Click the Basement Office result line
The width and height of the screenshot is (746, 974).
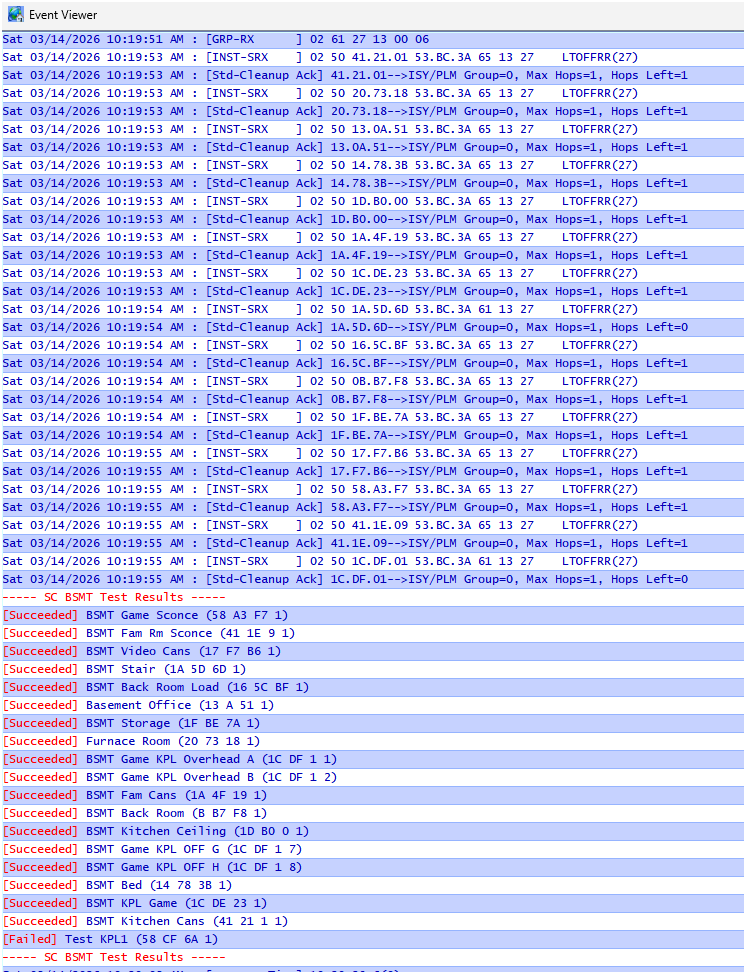(x=138, y=705)
